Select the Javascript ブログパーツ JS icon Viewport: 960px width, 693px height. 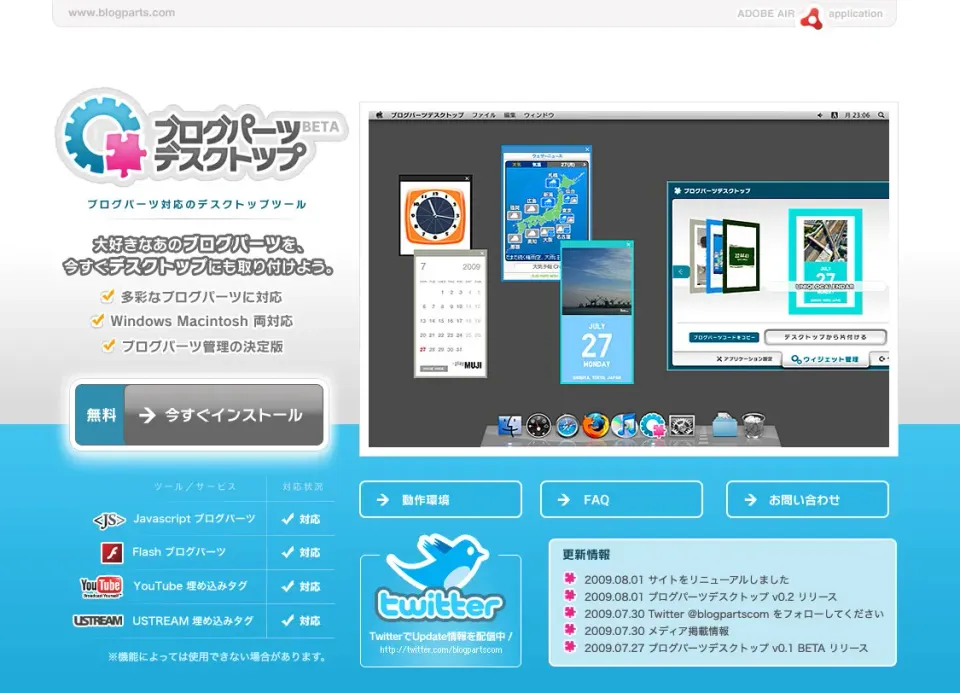tap(108, 519)
